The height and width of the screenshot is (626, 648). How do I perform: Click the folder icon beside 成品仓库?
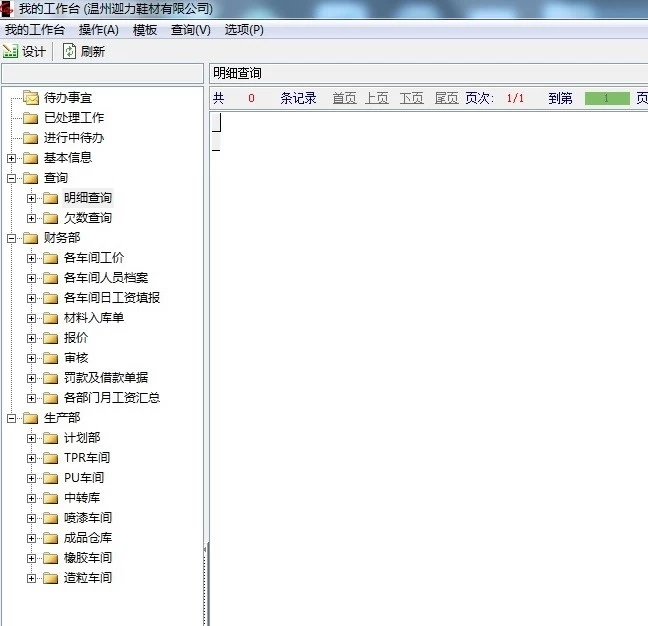point(50,538)
